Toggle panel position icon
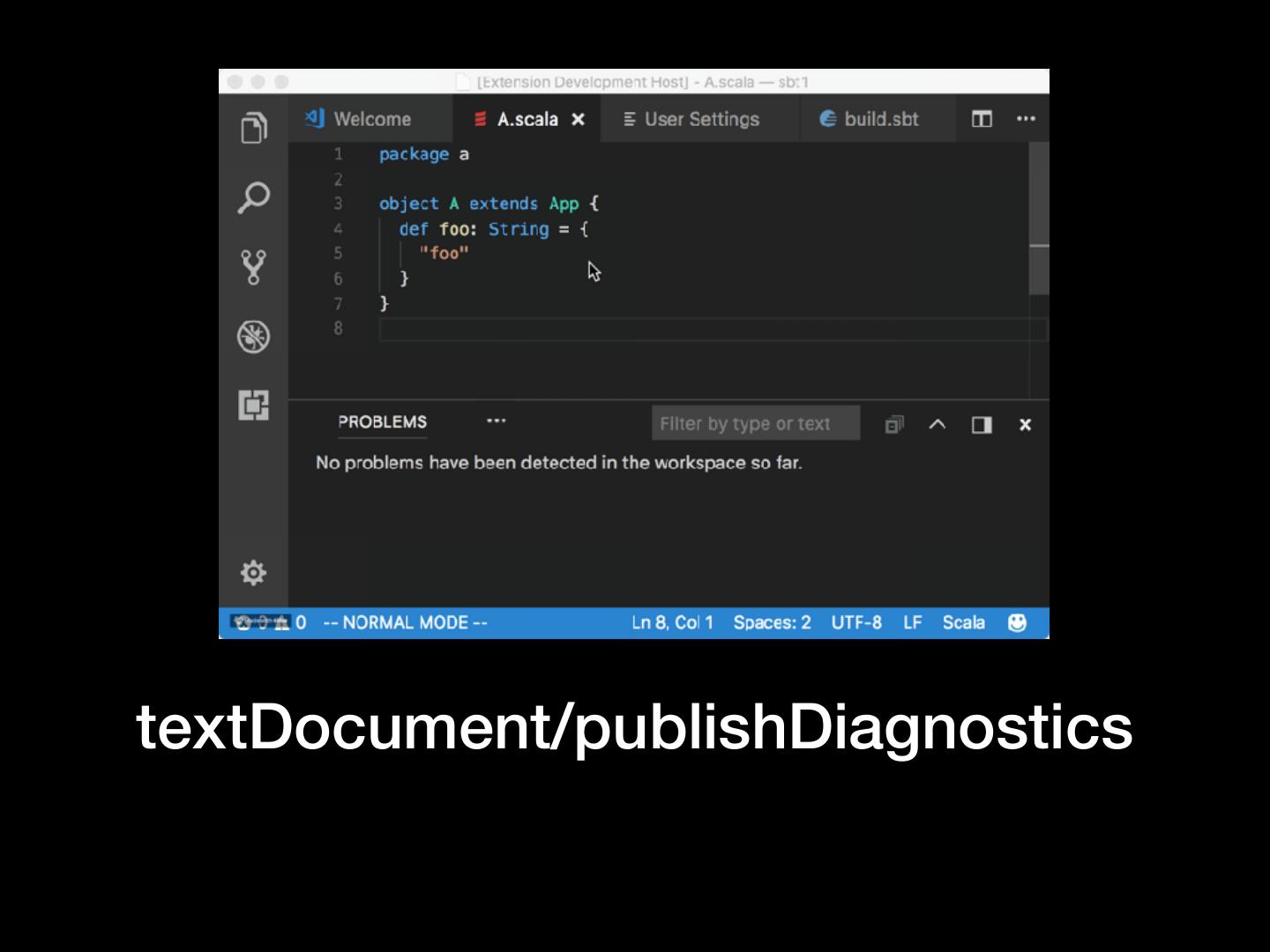1270x952 pixels. [x=982, y=425]
